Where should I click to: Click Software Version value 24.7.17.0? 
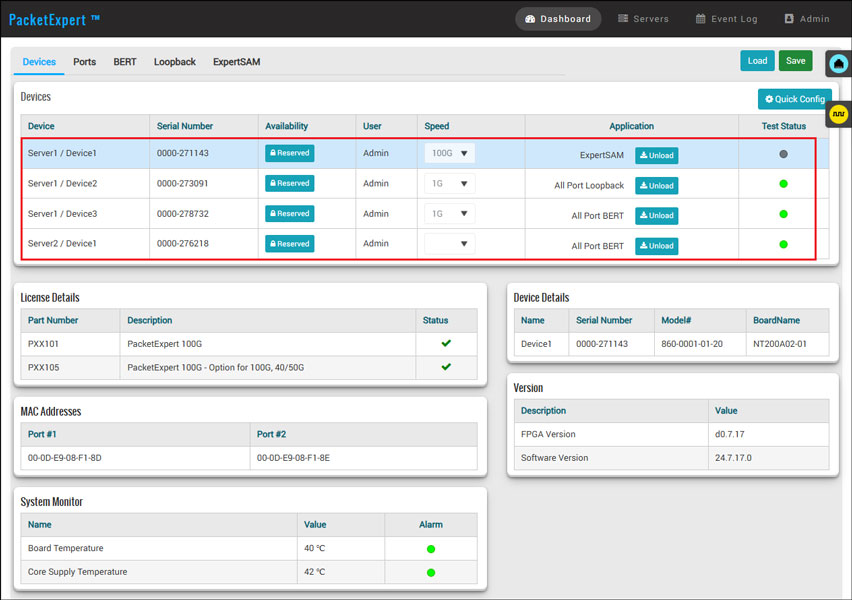(x=734, y=458)
